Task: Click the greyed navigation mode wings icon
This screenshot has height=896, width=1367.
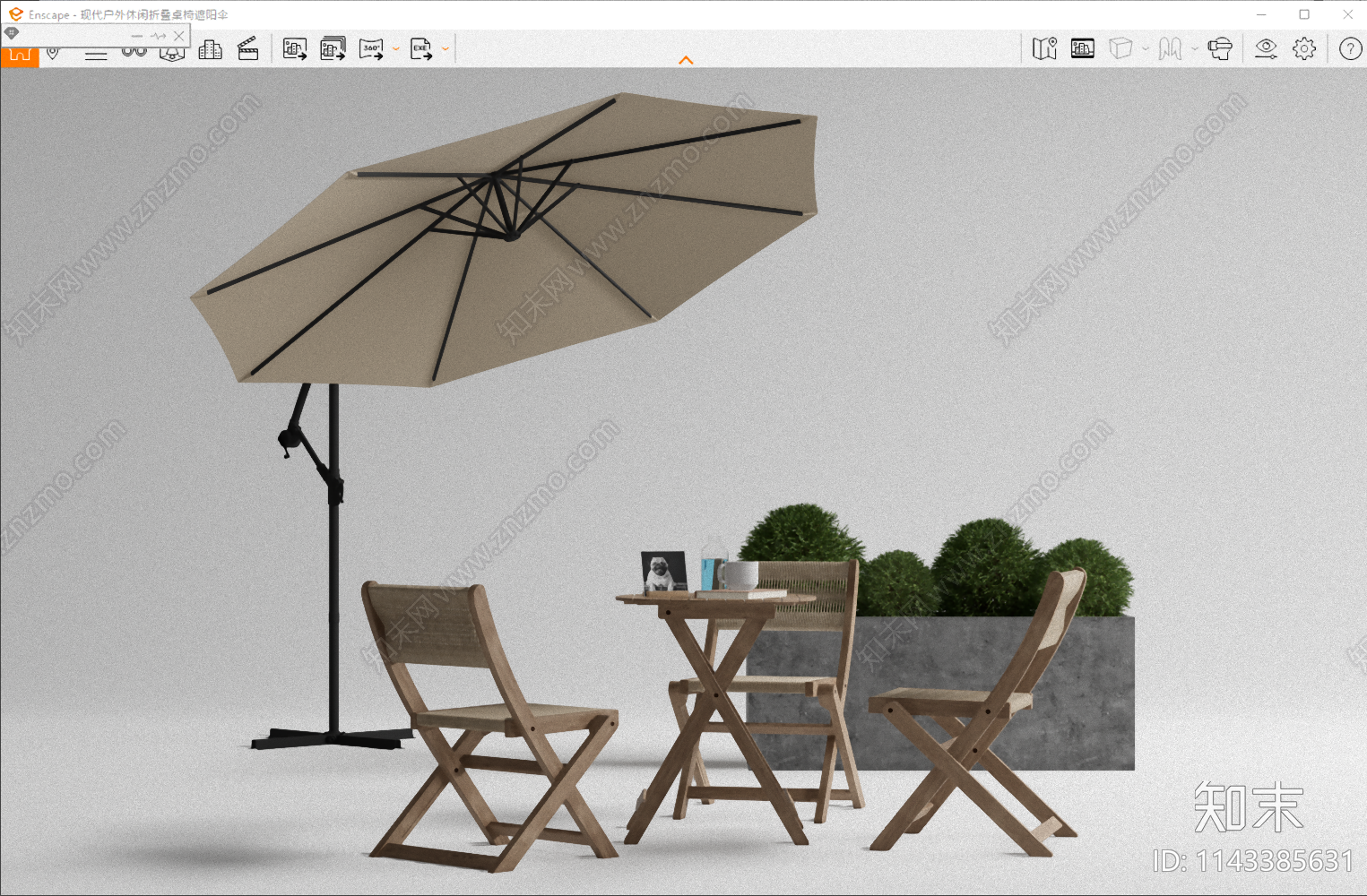Action: pyautogui.click(x=1170, y=48)
